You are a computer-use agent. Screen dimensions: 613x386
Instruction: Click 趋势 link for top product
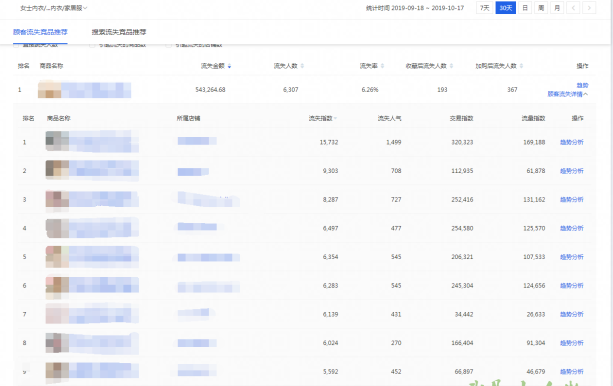point(583,85)
